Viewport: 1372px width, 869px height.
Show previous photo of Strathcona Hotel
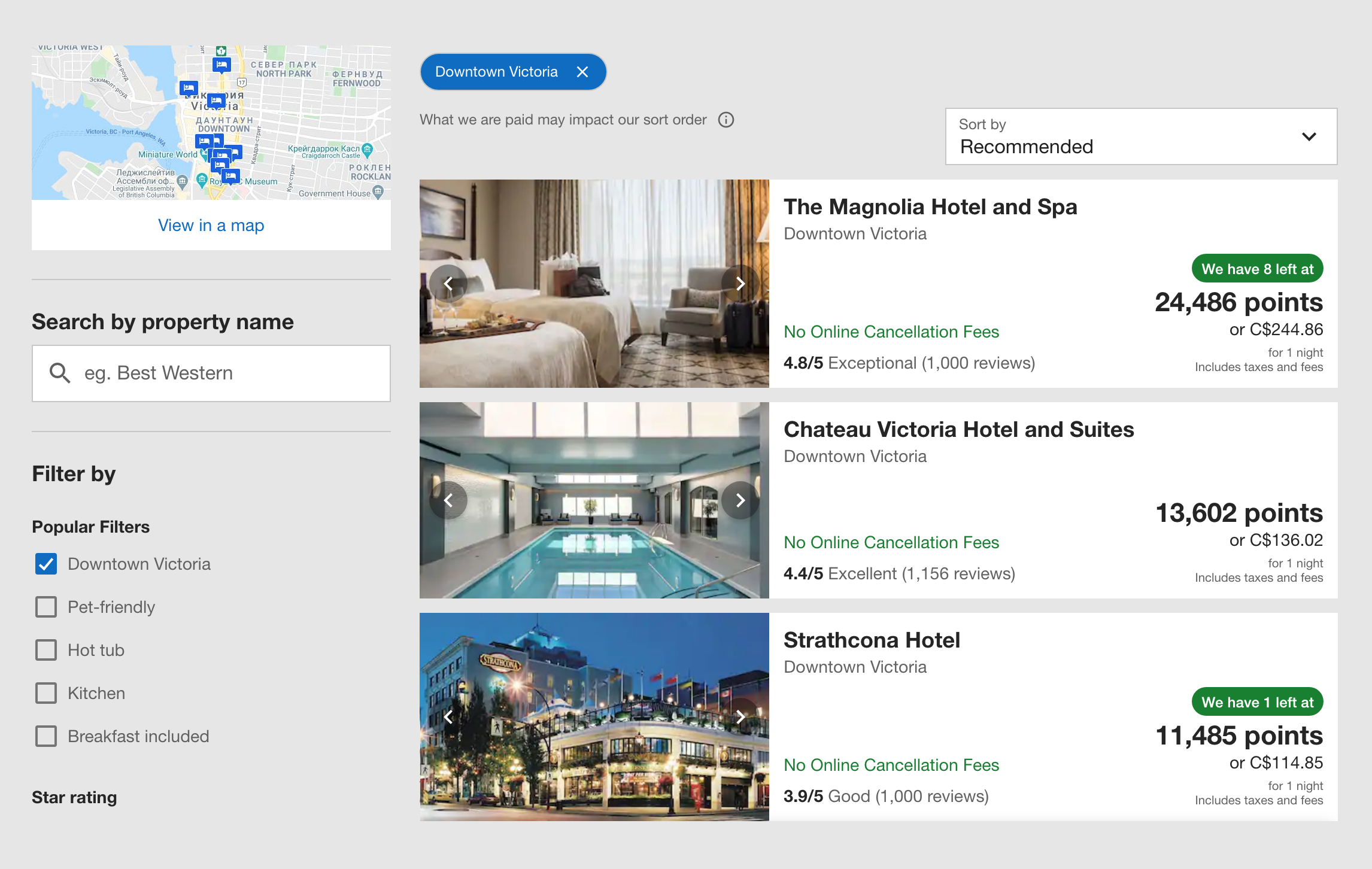448,717
